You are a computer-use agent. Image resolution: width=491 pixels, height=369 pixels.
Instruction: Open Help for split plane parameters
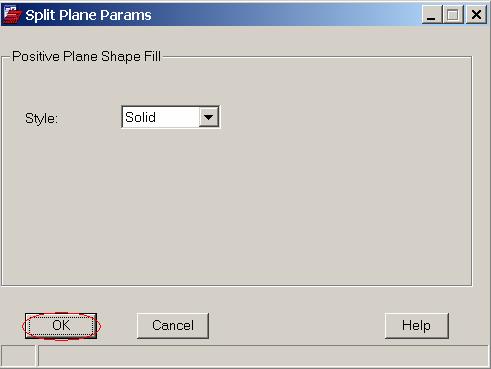(x=416, y=326)
